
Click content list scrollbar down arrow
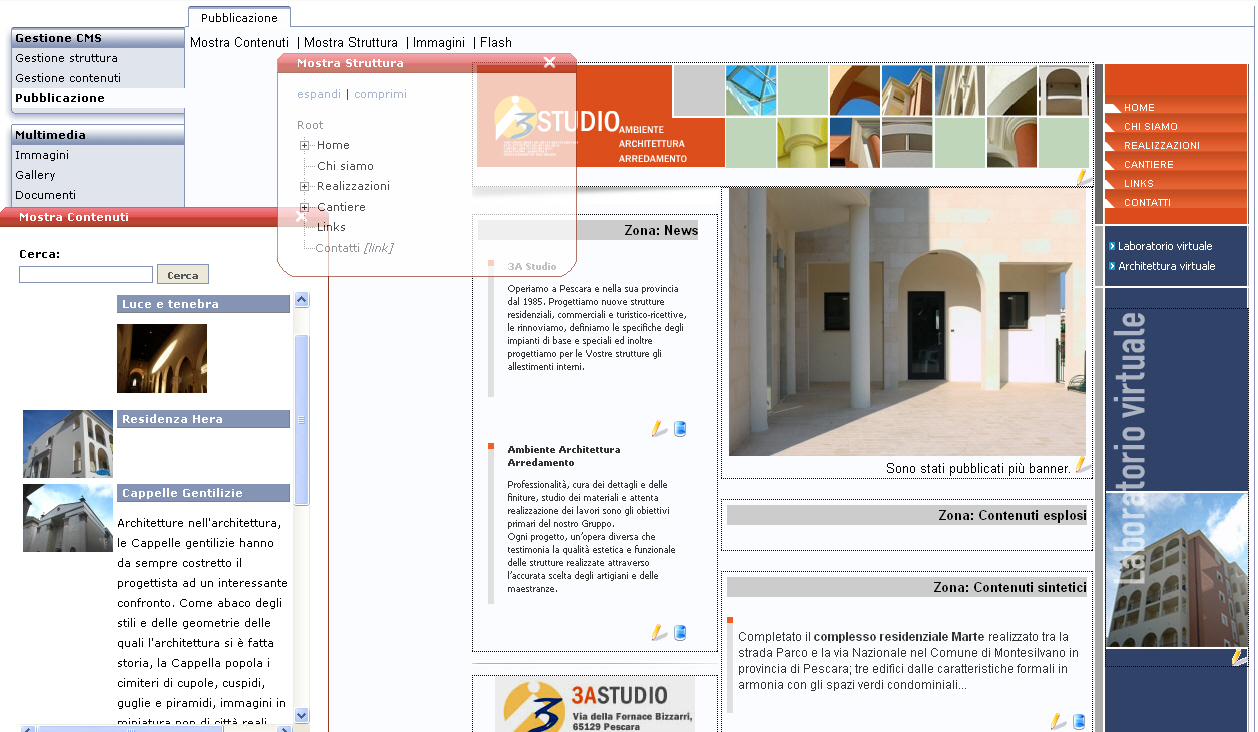(x=302, y=715)
